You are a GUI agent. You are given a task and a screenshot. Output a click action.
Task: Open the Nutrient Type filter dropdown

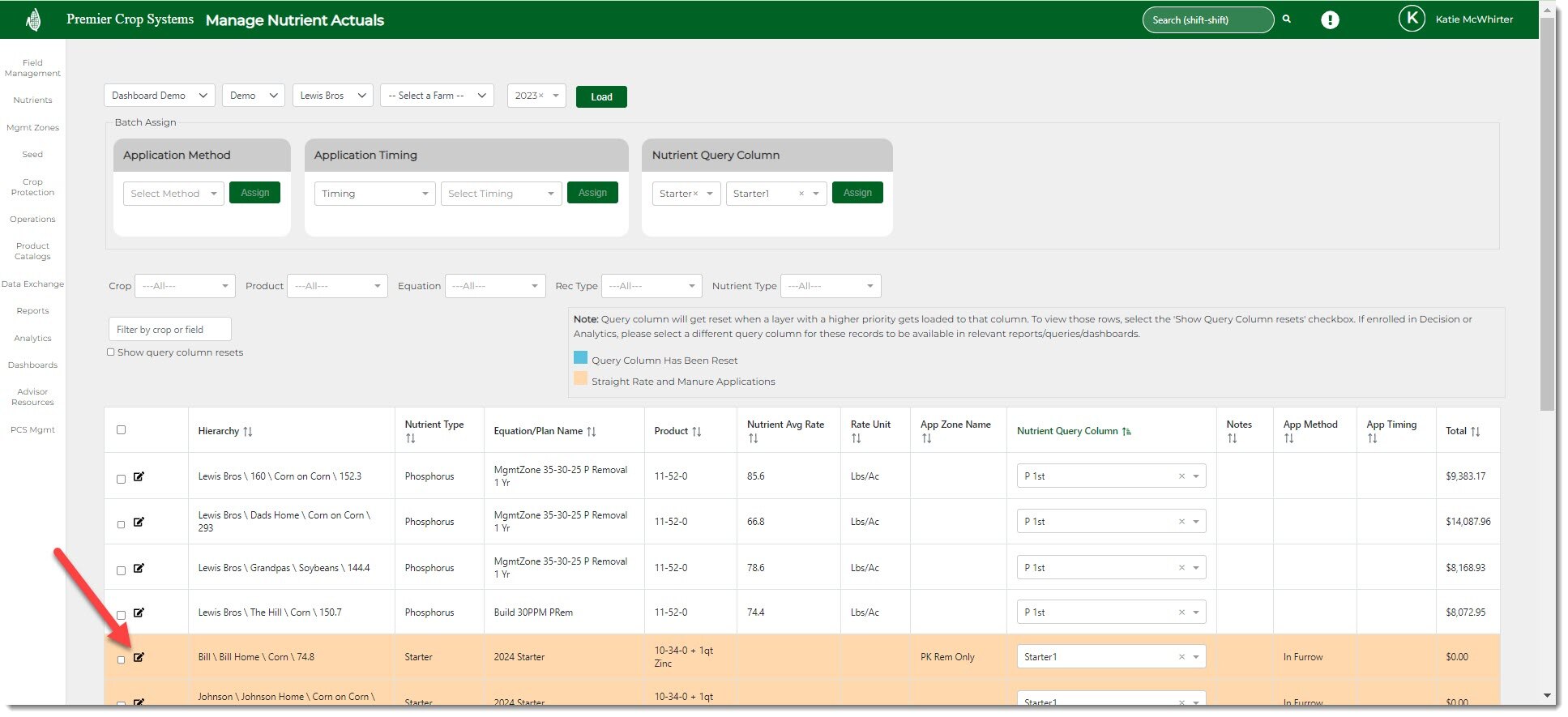[830, 286]
